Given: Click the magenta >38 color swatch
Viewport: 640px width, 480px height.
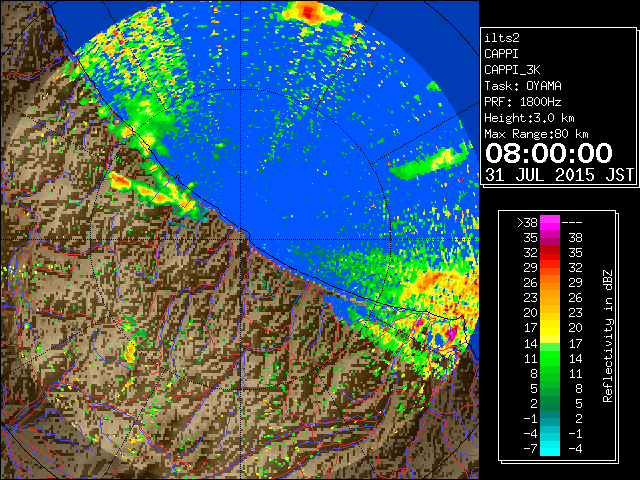Looking at the screenshot, I should 550,222.
